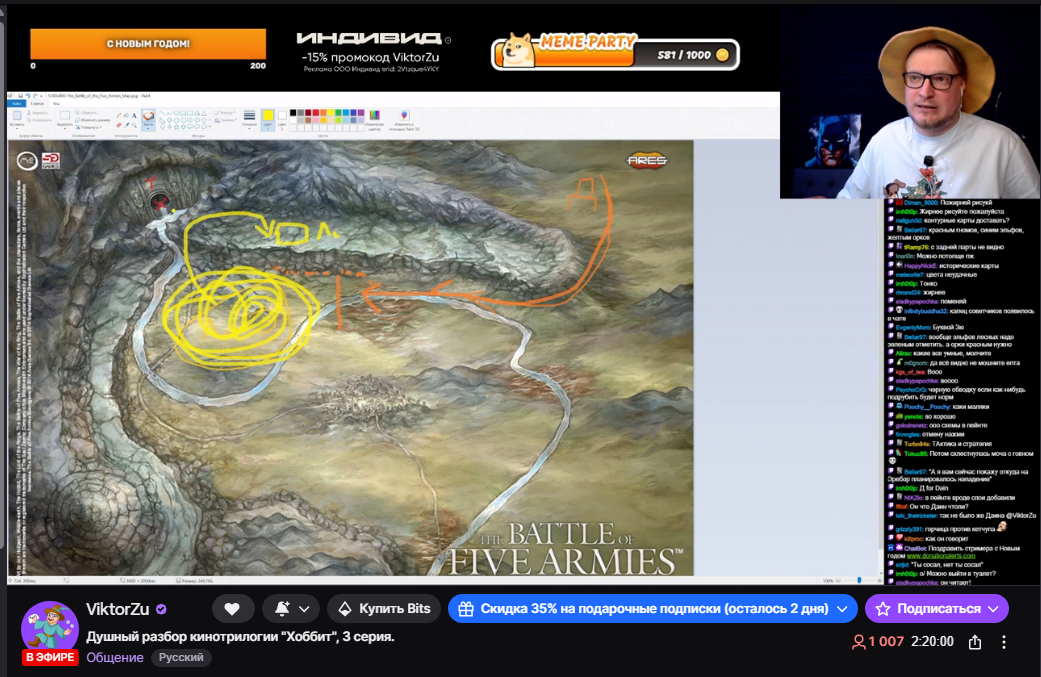Select the Eraser tool in Paint
The height and width of the screenshot is (677, 1041).
[x=119, y=125]
